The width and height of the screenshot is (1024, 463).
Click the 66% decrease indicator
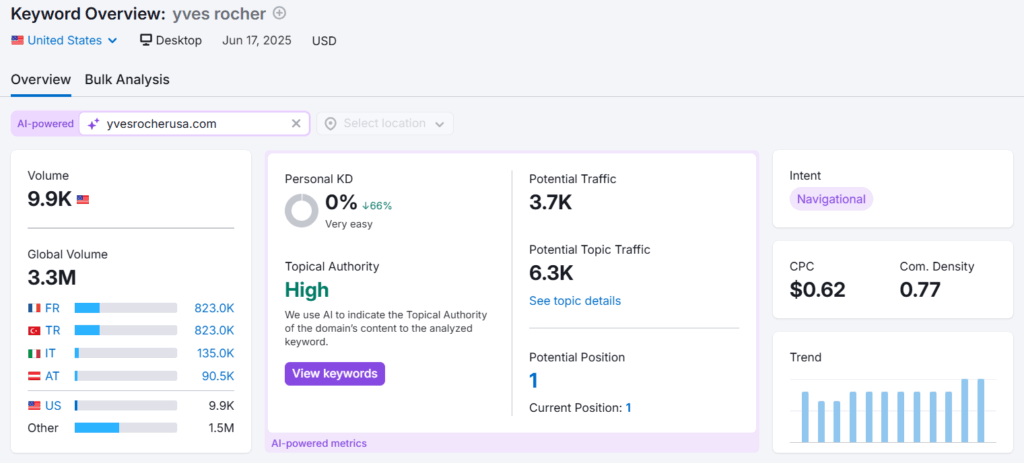377,206
